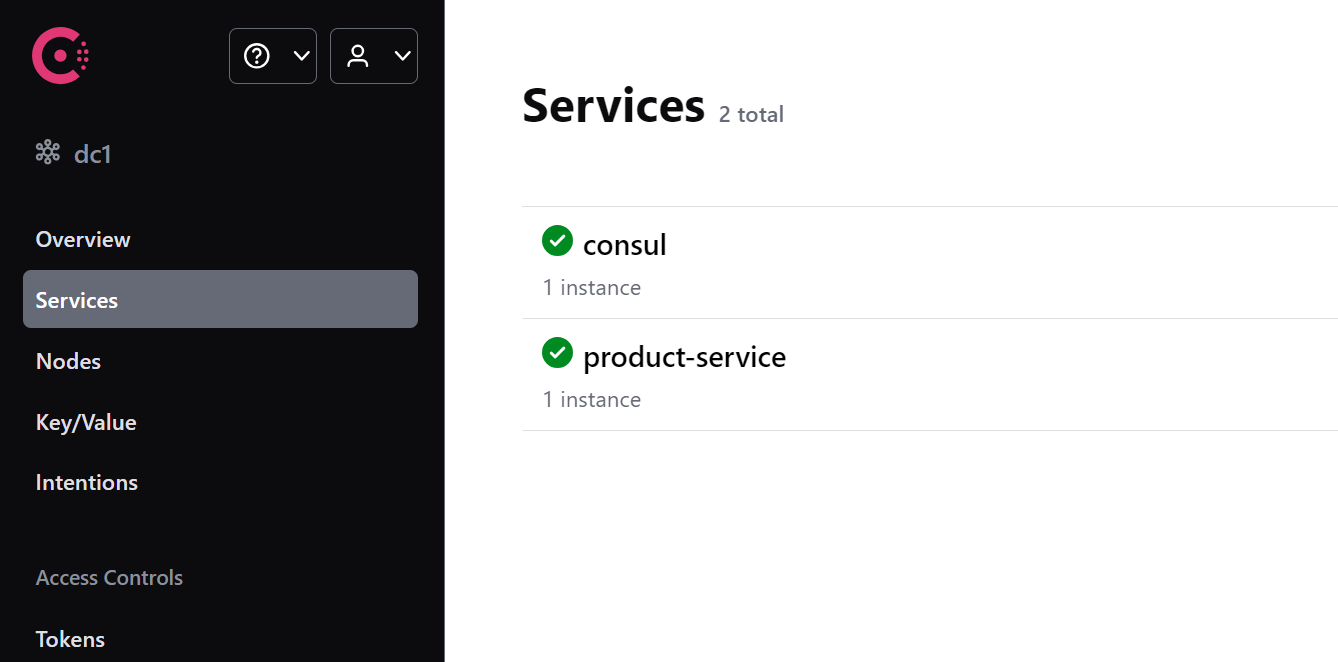Image resolution: width=1338 pixels, height=662 pixels.
Task: Open the Tokens page
Action: 70,639
